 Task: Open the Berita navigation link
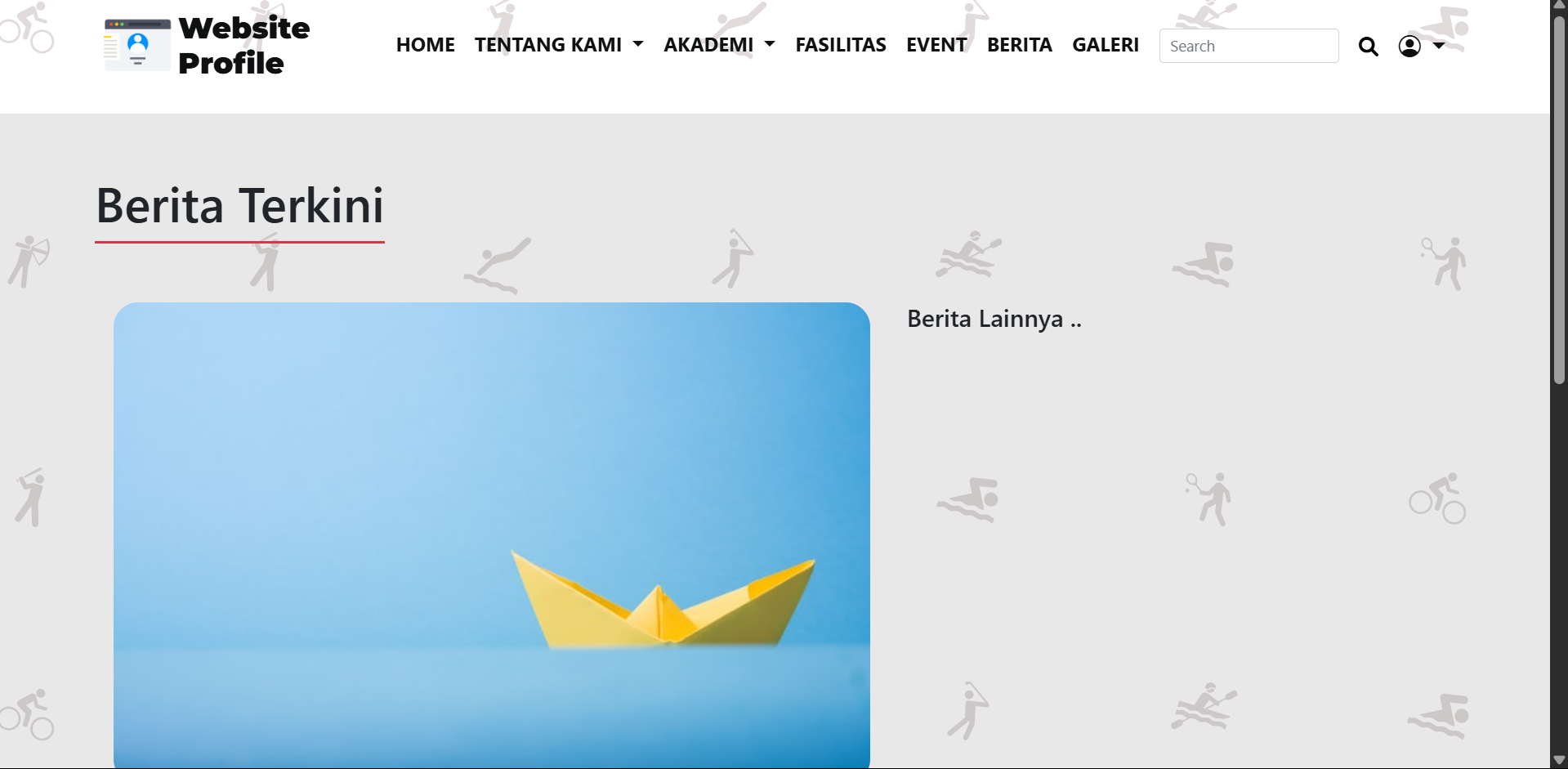[x=1020, y=45]
